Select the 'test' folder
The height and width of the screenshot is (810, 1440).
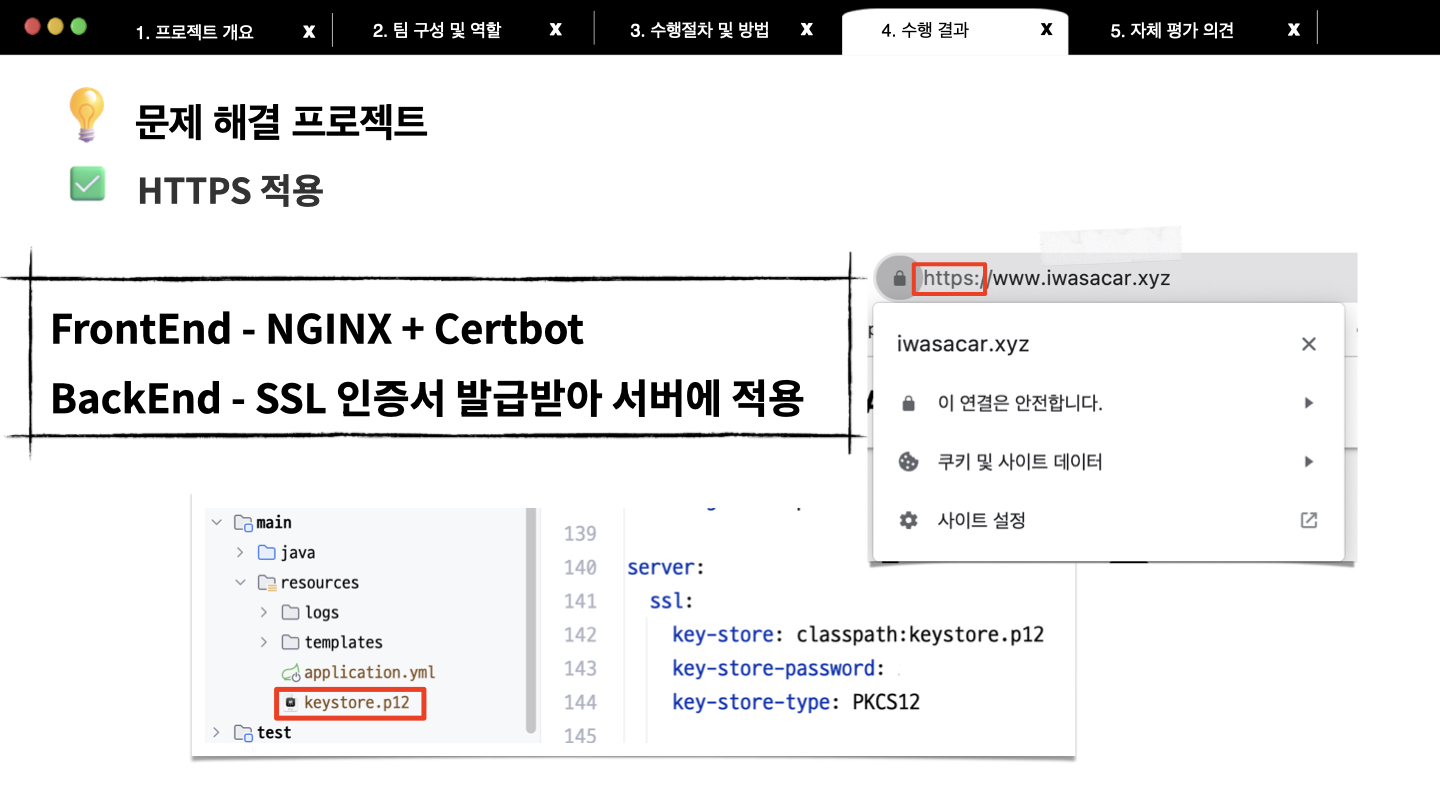pos(273,732)
